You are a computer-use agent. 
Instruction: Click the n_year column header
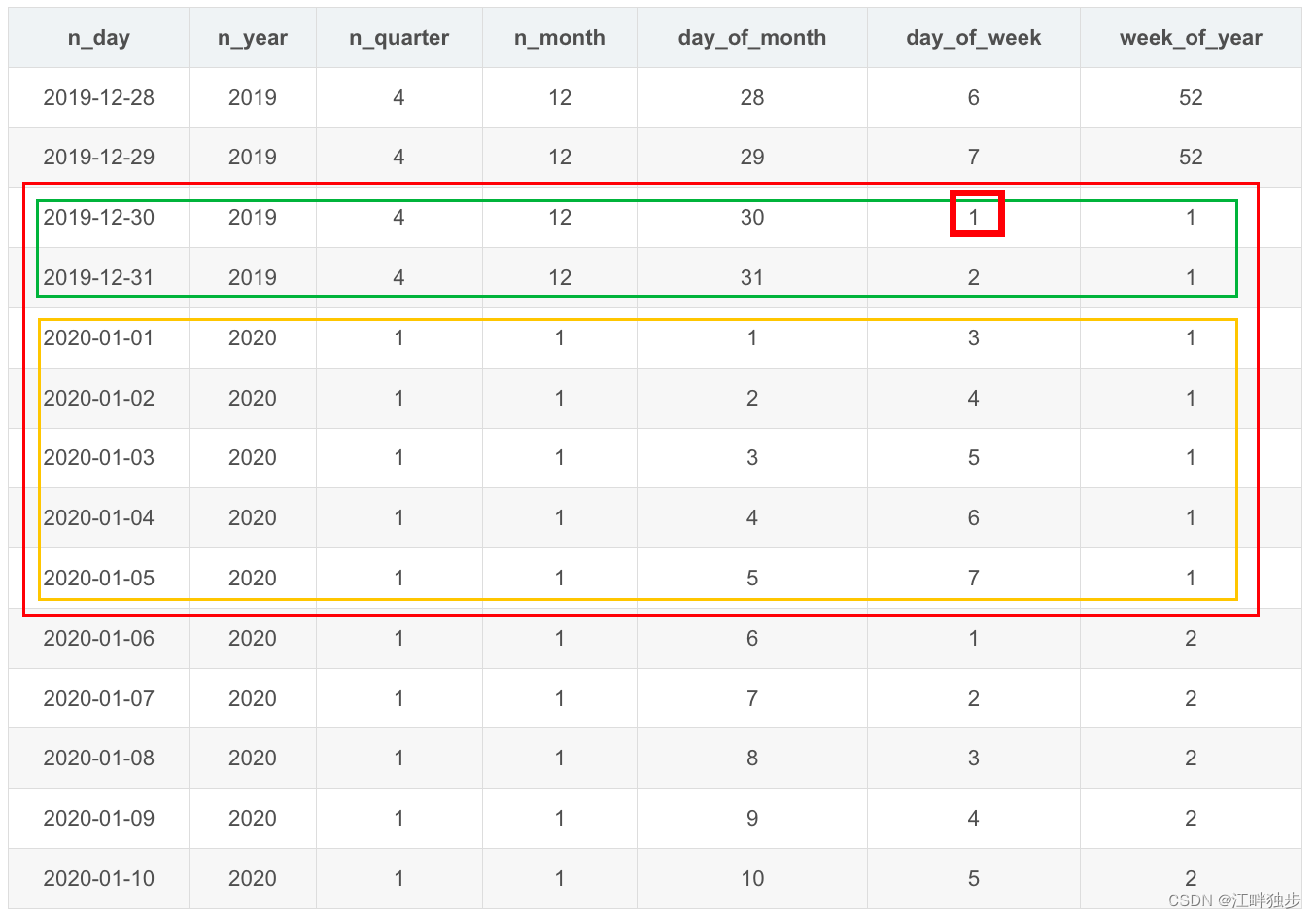[253, 38]
